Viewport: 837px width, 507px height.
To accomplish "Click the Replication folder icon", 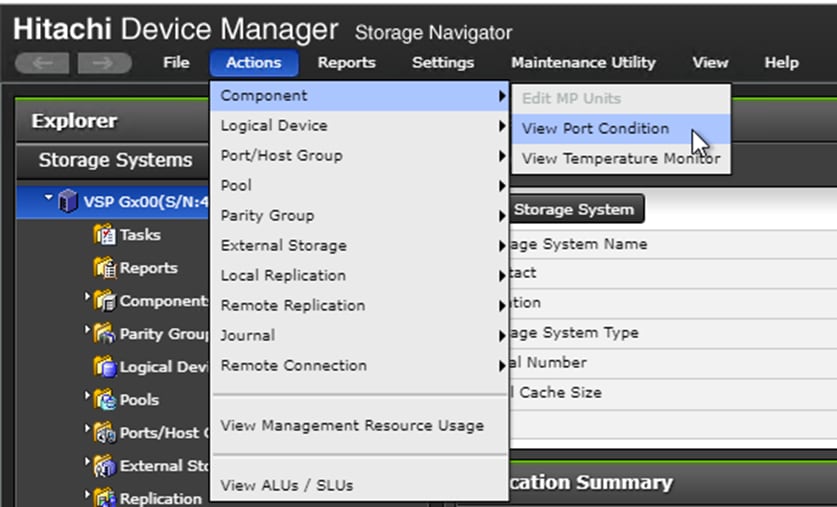I will coord(104,498).
